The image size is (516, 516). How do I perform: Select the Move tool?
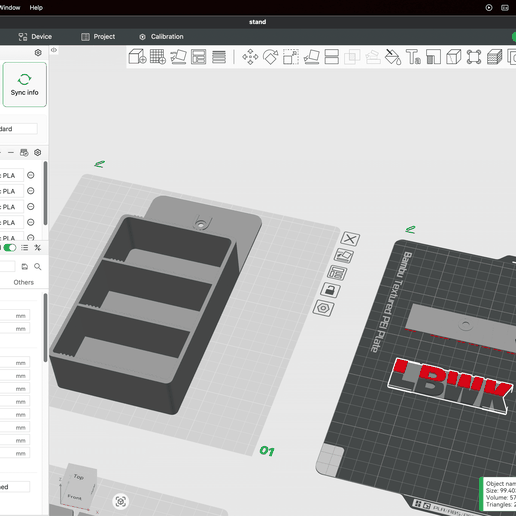[x=250, y=57]
